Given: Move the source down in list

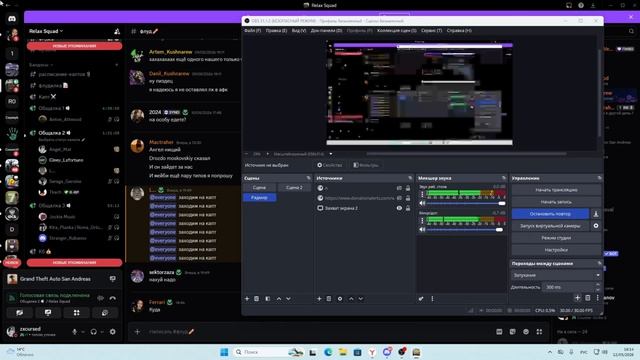Looking at the screenshot, I should [361, 299].
